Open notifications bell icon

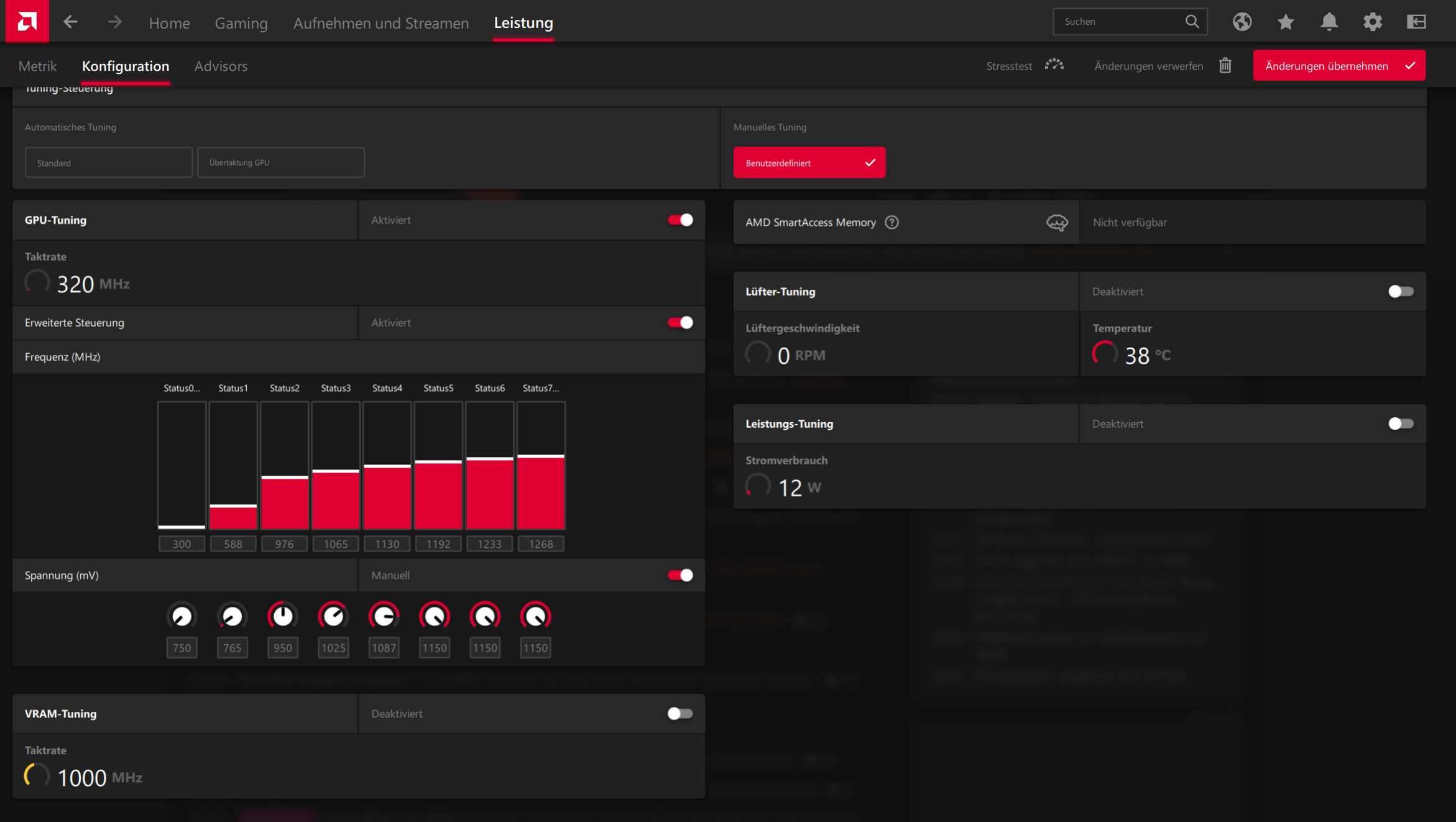point(1329,22)
